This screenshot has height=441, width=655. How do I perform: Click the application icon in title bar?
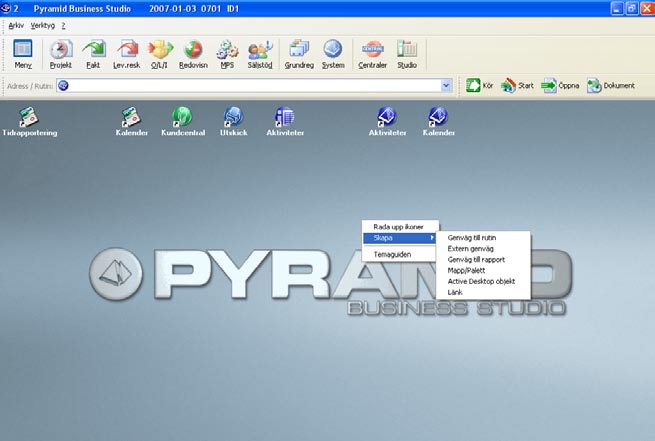[5, 8]
